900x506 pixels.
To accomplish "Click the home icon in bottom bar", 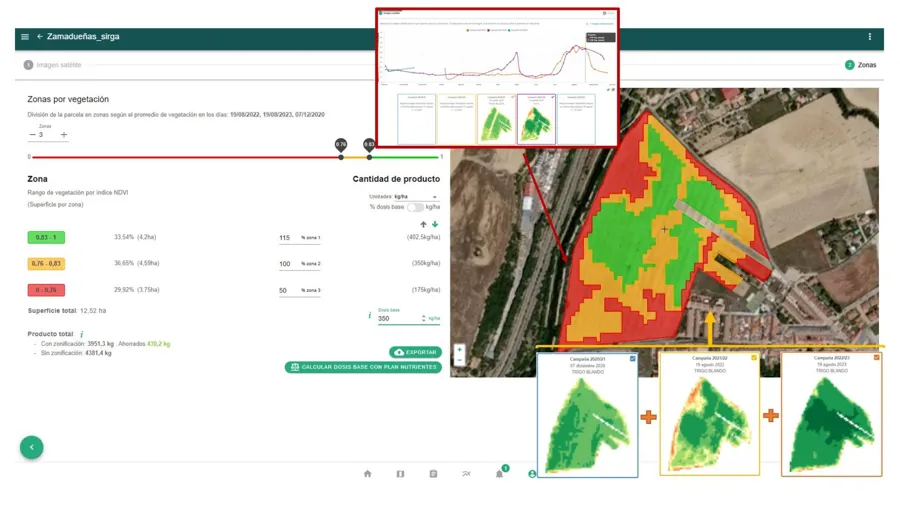I will click(x=367, y=474).
